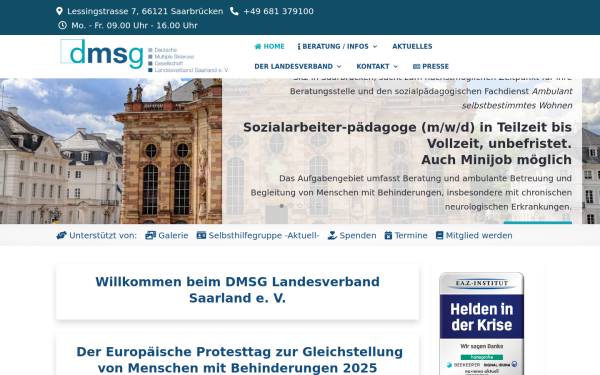Expand the DER LANDESVERBAND submenu arrow

coord(339,66)
